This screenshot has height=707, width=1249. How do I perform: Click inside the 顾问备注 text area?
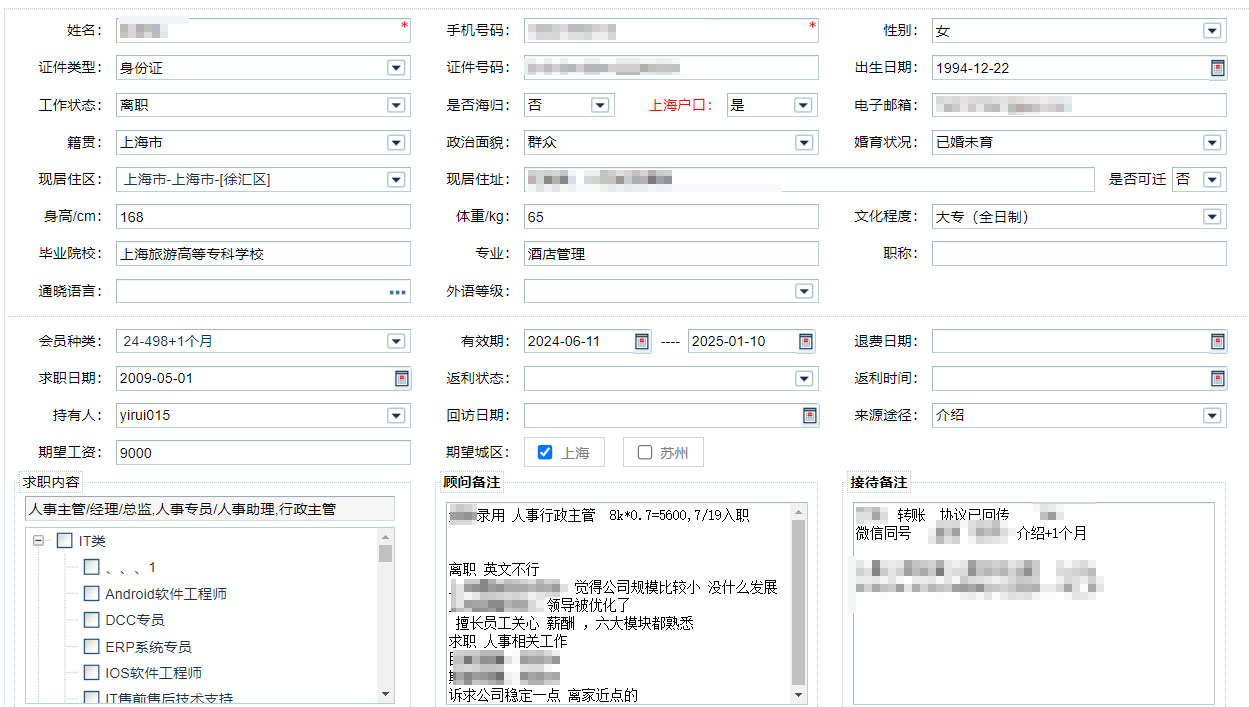[618, 604]
